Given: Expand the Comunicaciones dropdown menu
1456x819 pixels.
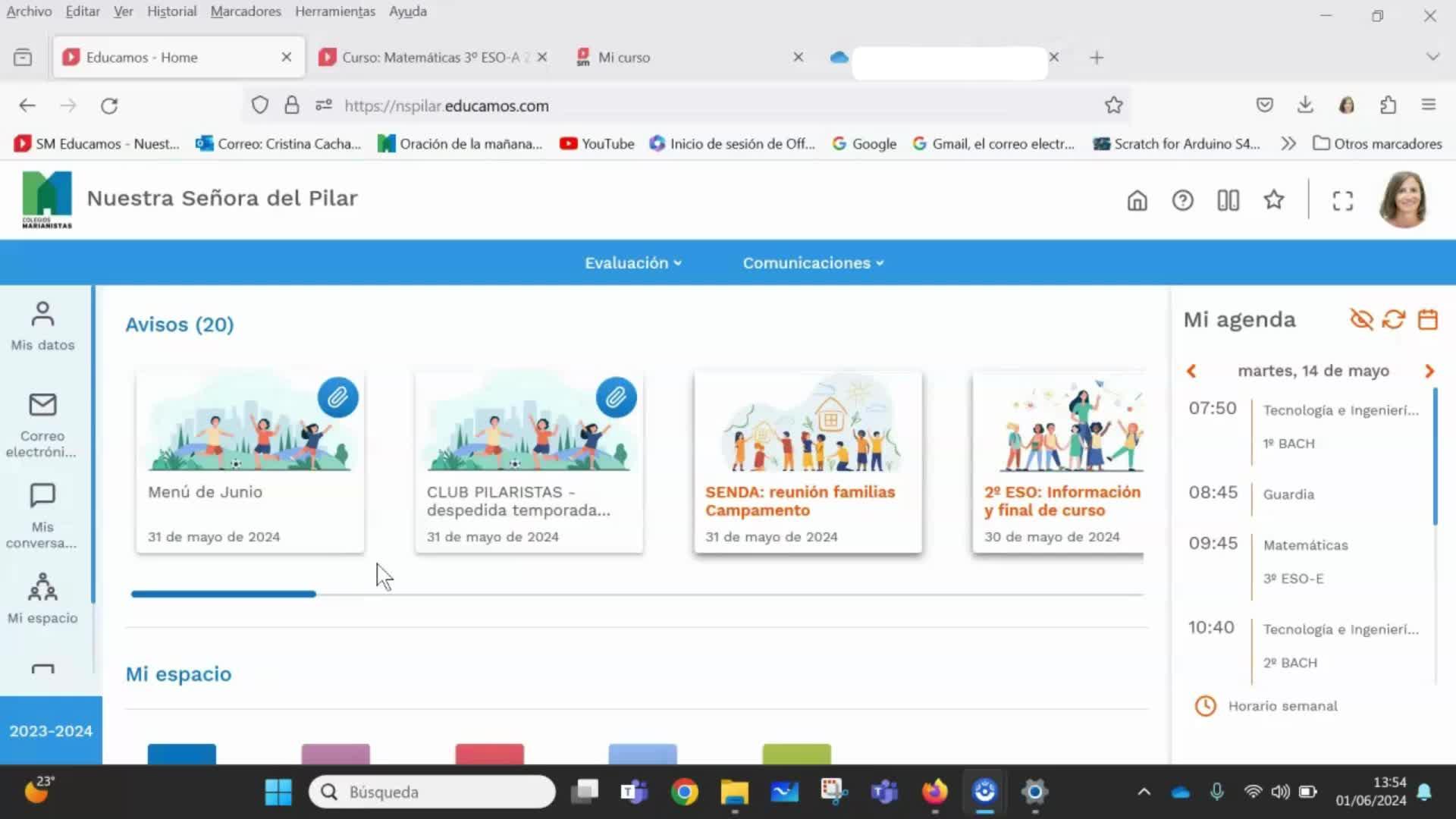Looking at the screenshot, I should (812, 263).
